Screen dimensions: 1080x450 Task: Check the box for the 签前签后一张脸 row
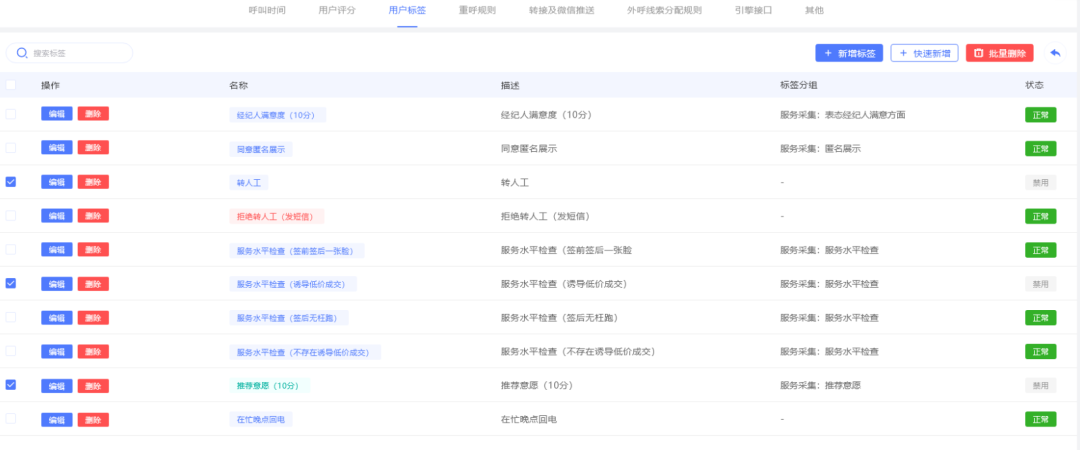click(11, 249)
